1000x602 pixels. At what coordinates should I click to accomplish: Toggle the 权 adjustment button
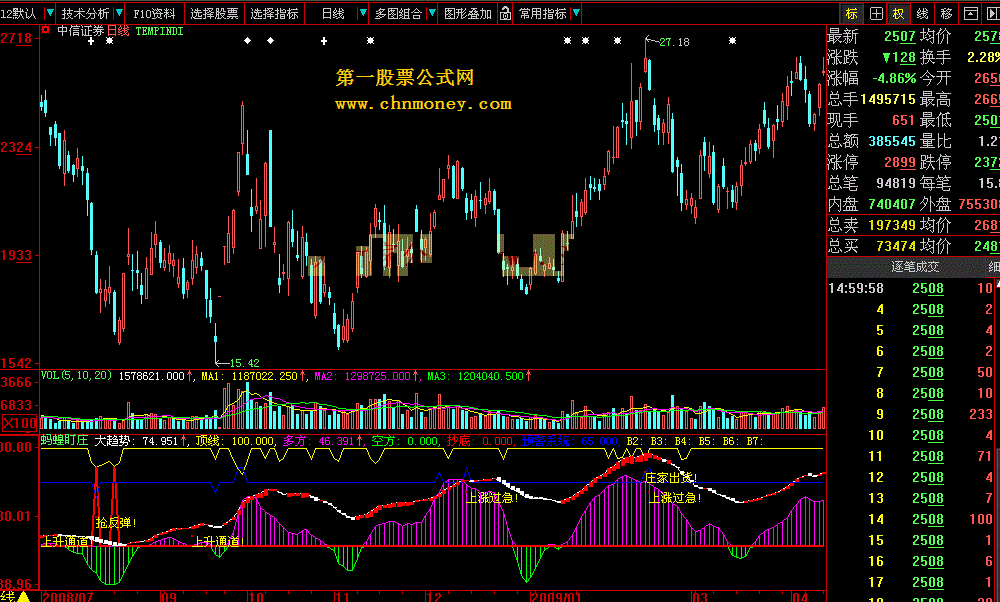click(899, 13)
